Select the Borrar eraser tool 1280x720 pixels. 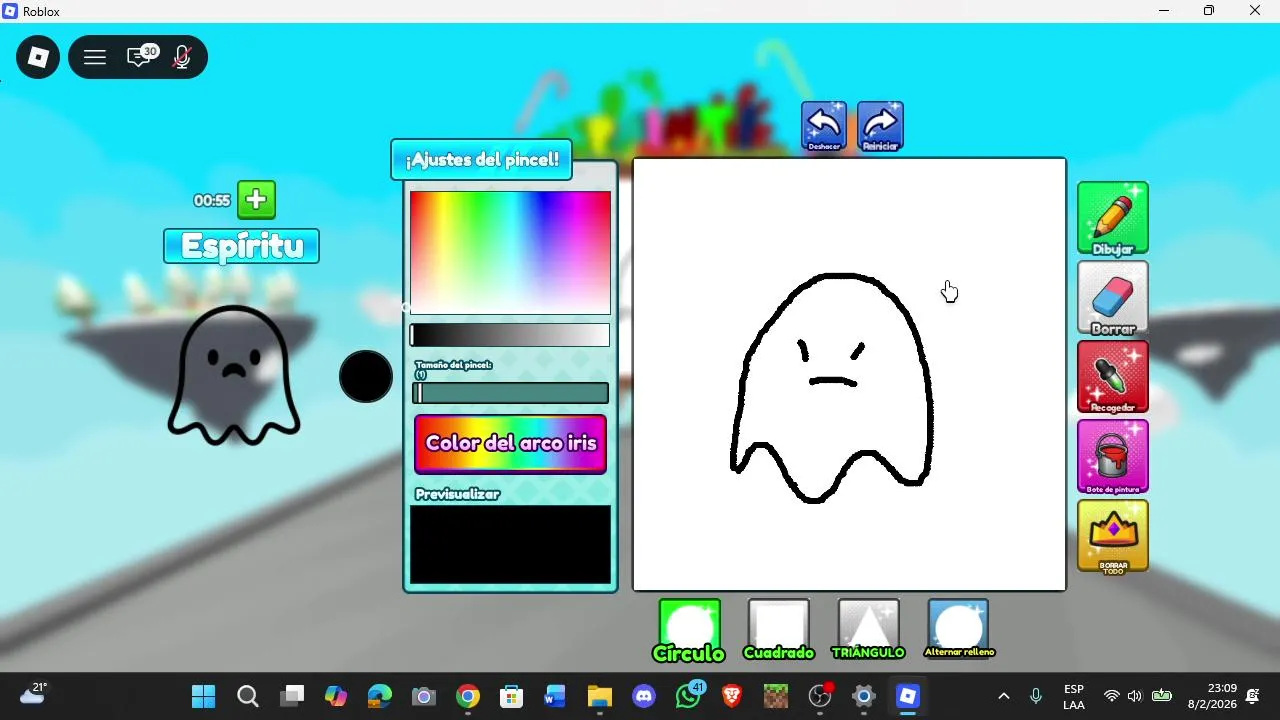[x=1113, y=298]
